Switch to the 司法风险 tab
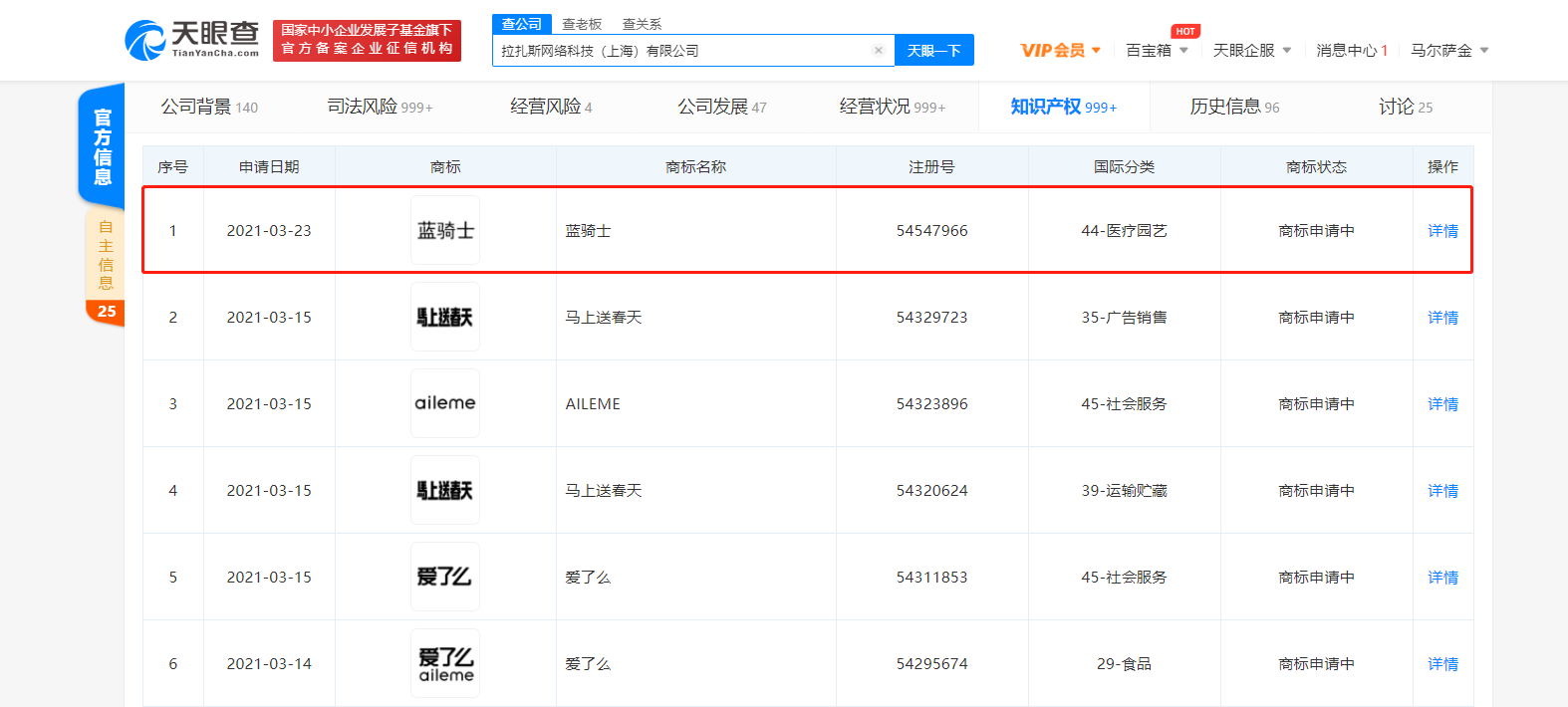 [x=380, y=107]
